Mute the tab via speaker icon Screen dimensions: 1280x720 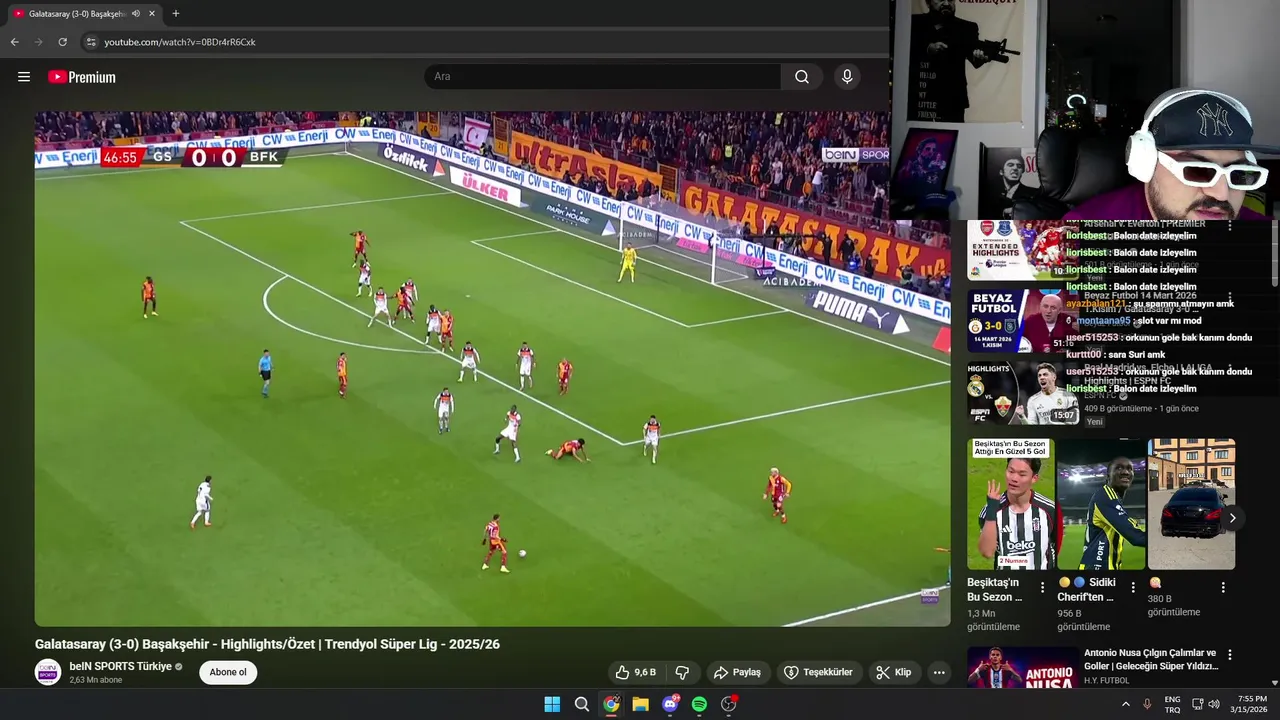click(136, 14)
